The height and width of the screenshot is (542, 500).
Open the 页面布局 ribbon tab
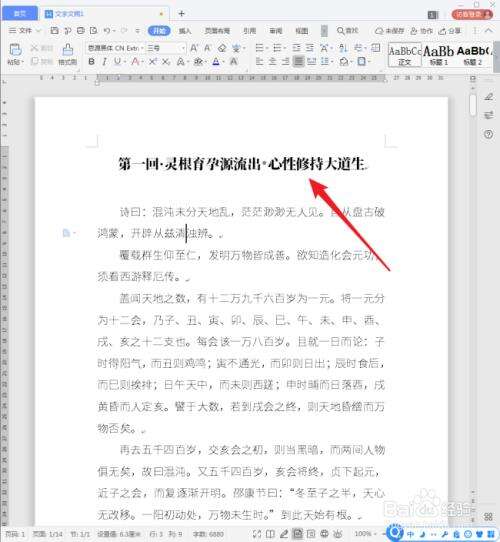(x=217, y=31)
